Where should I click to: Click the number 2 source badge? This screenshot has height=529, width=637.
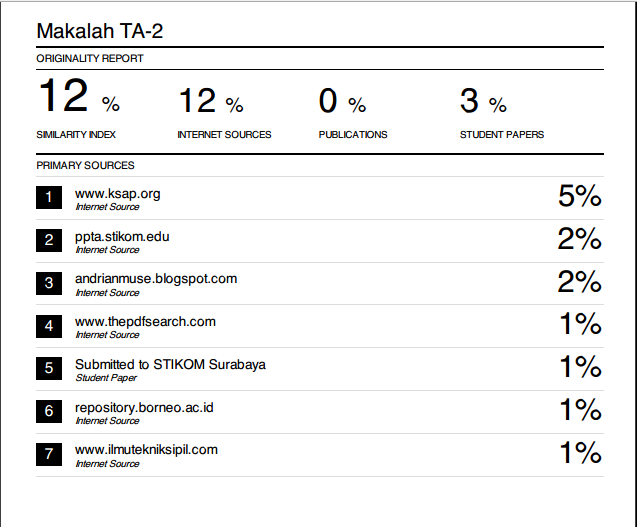(48, 241)
